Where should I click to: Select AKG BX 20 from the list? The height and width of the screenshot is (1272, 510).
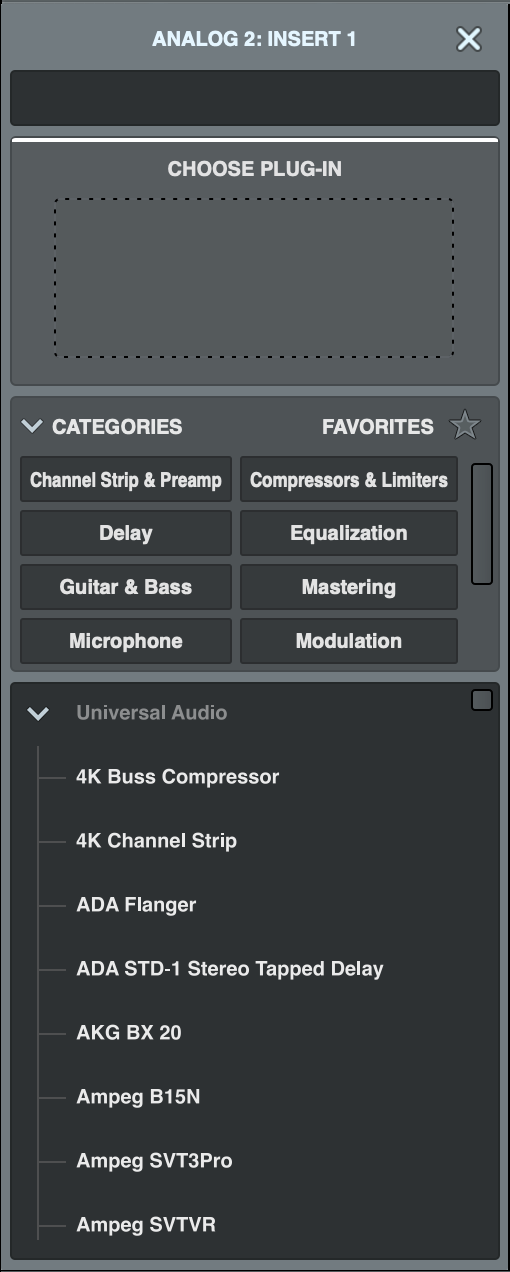pos(129,1033)
